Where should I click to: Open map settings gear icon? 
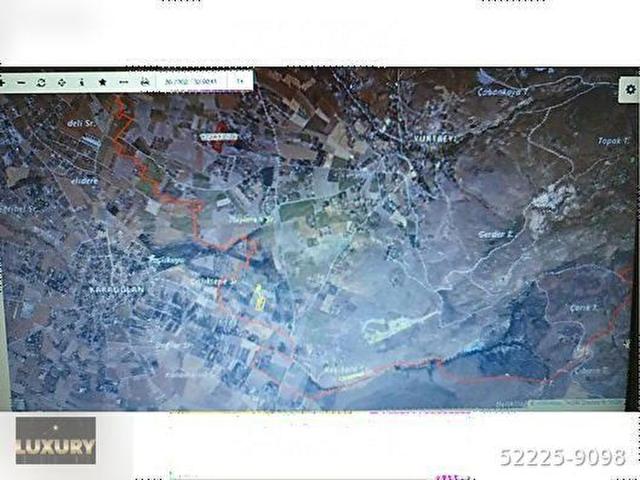pos(630,89)
